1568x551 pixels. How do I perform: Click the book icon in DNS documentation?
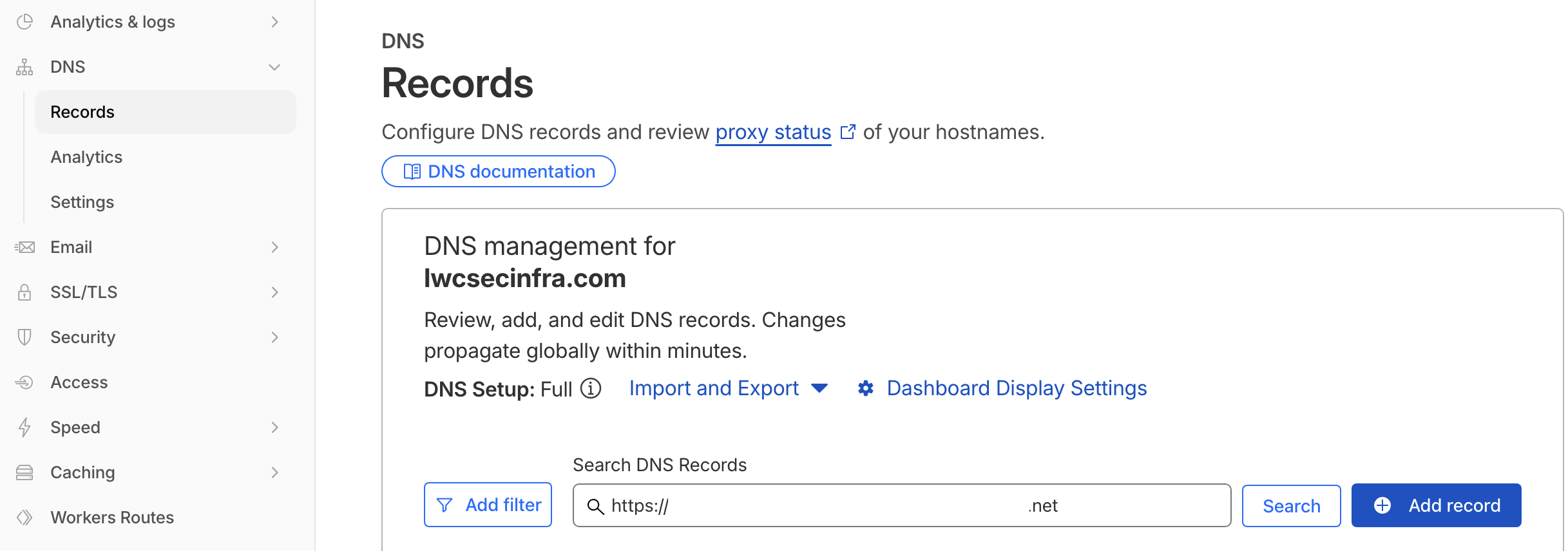[412, 172]
